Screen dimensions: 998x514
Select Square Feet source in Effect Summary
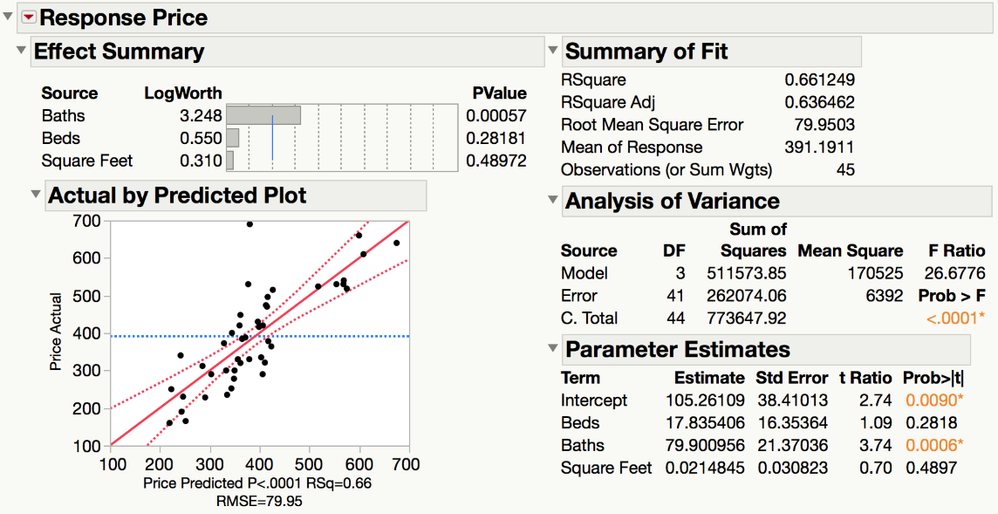pos(87,160)
